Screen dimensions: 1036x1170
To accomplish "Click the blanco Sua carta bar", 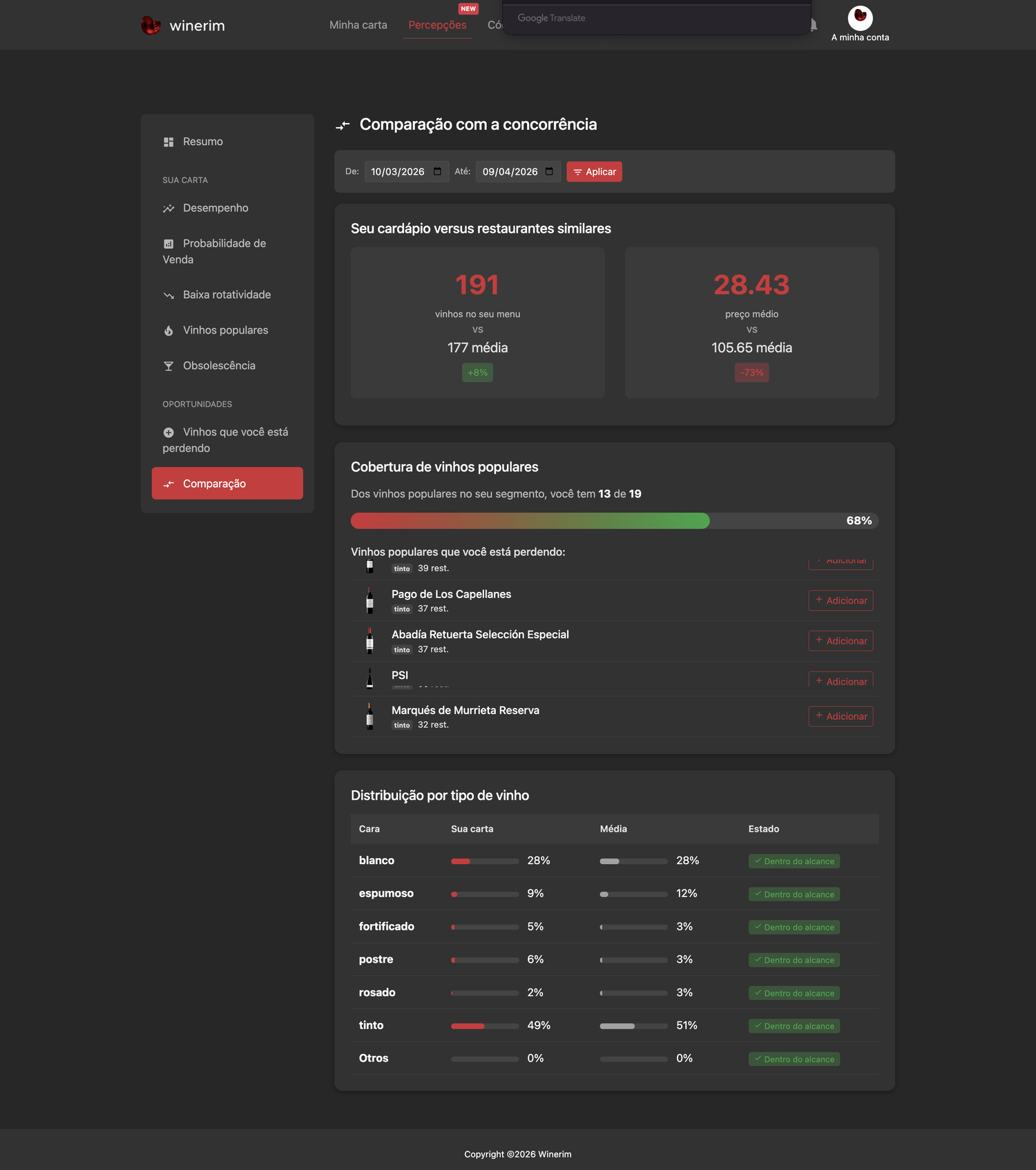I will pyautogui.click(x=485, y=861).
